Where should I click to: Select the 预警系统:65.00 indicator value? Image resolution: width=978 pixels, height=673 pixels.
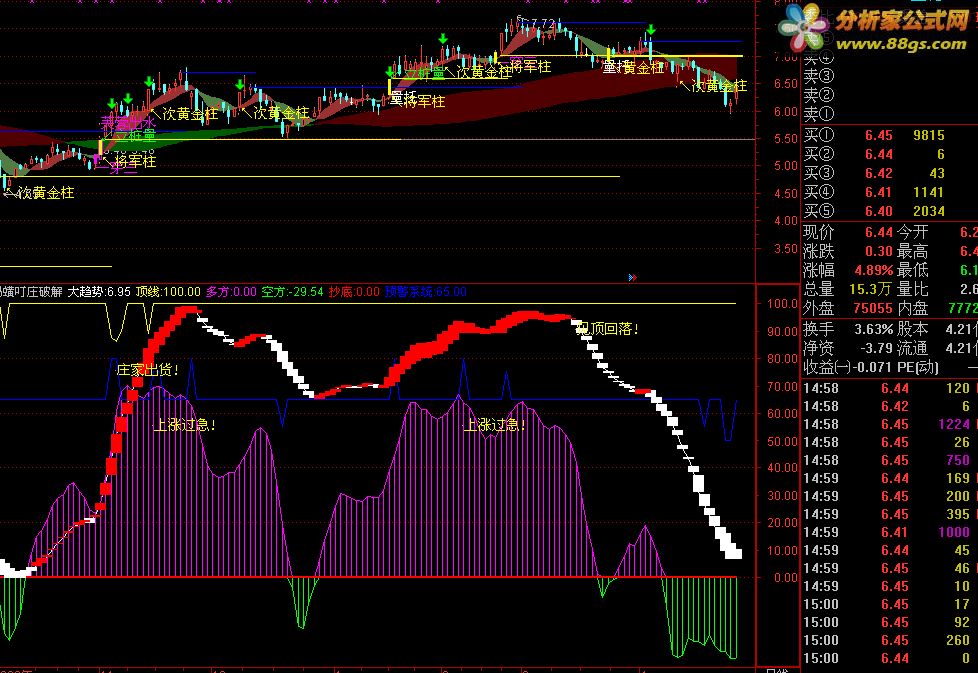point(425,291)
